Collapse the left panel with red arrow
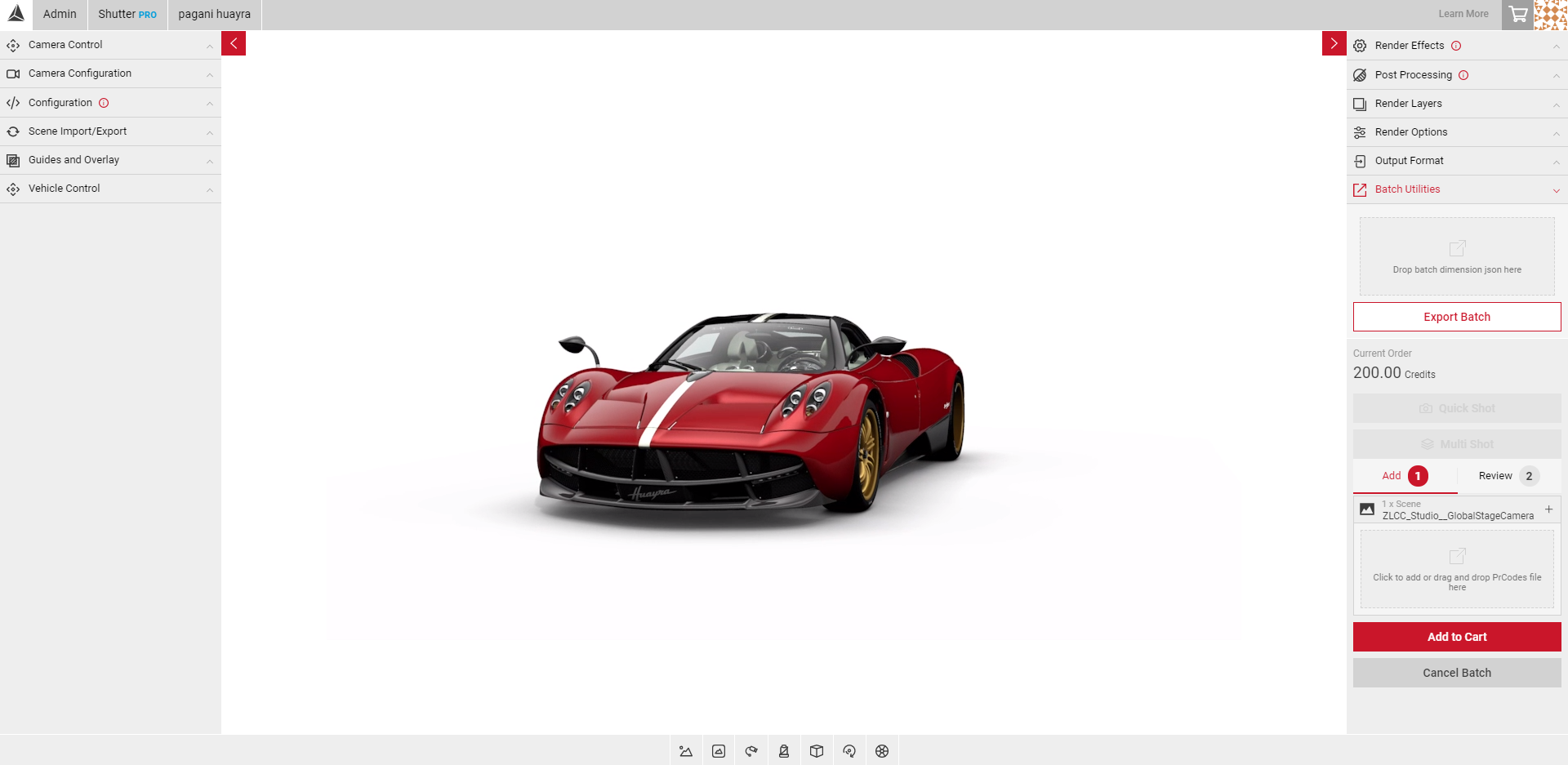The height and width of the screenshot is (765, 1568). 234,43
